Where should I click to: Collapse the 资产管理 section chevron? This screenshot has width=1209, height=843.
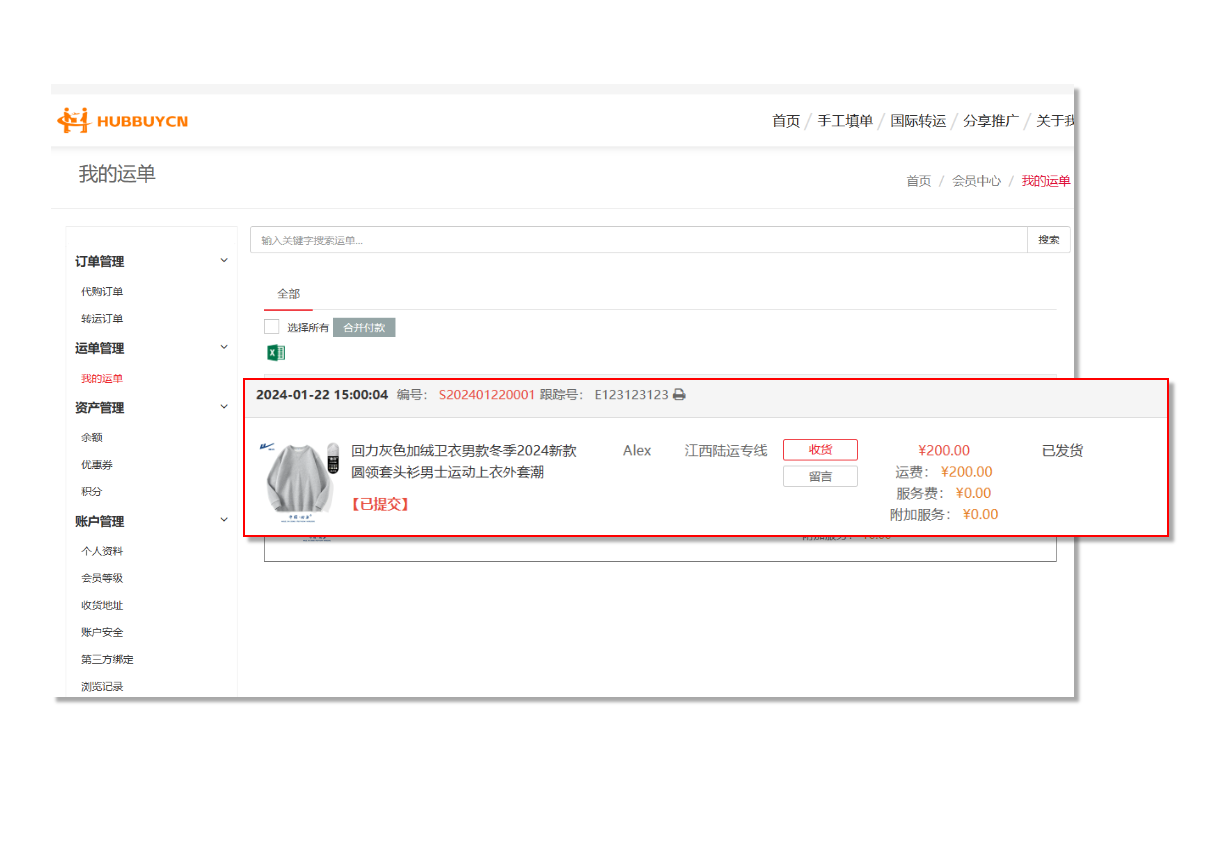(224, 407)
